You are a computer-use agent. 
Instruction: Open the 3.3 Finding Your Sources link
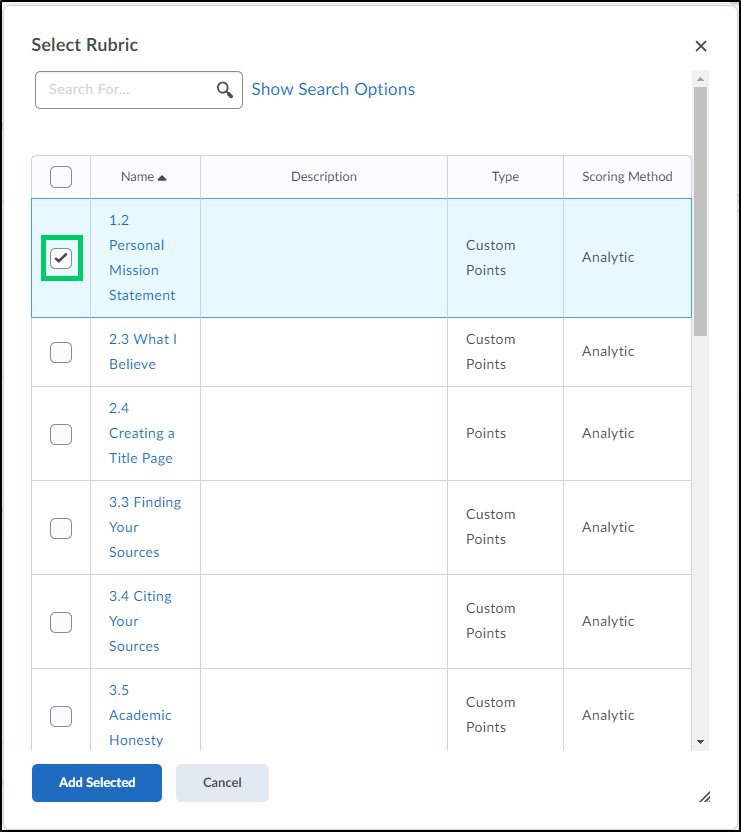145,527
